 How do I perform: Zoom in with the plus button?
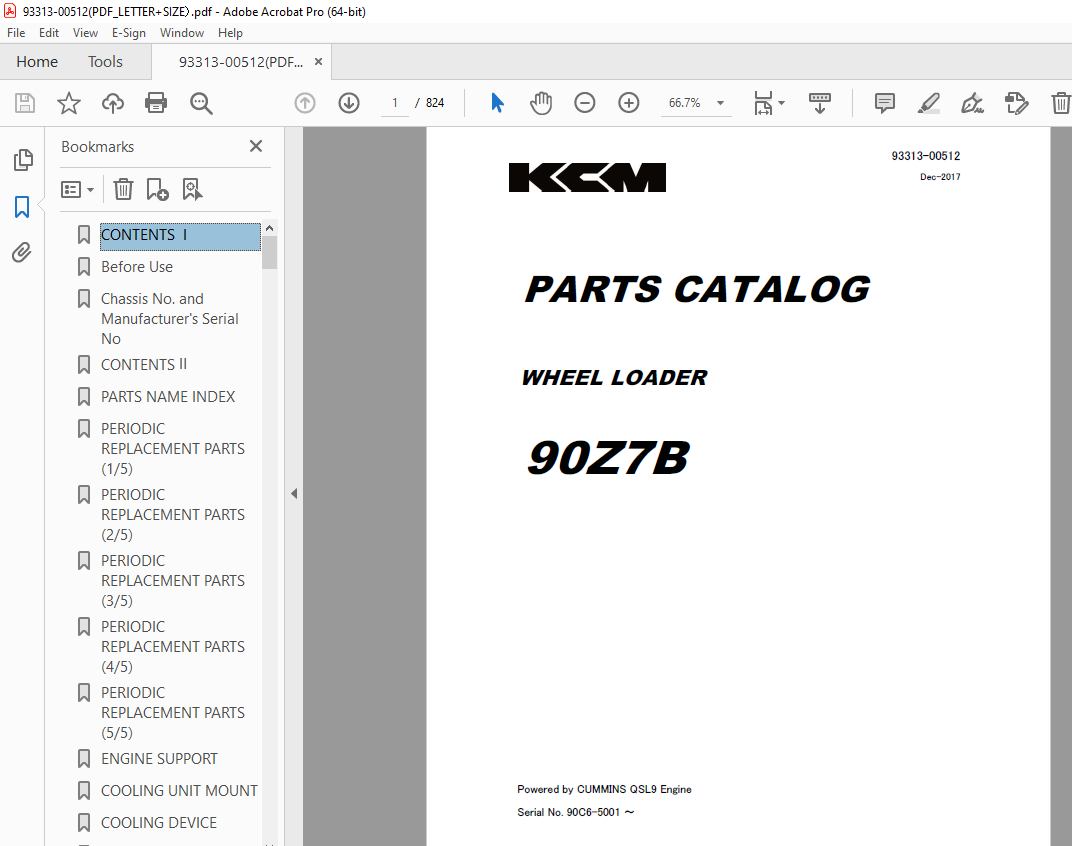(628, 103)
